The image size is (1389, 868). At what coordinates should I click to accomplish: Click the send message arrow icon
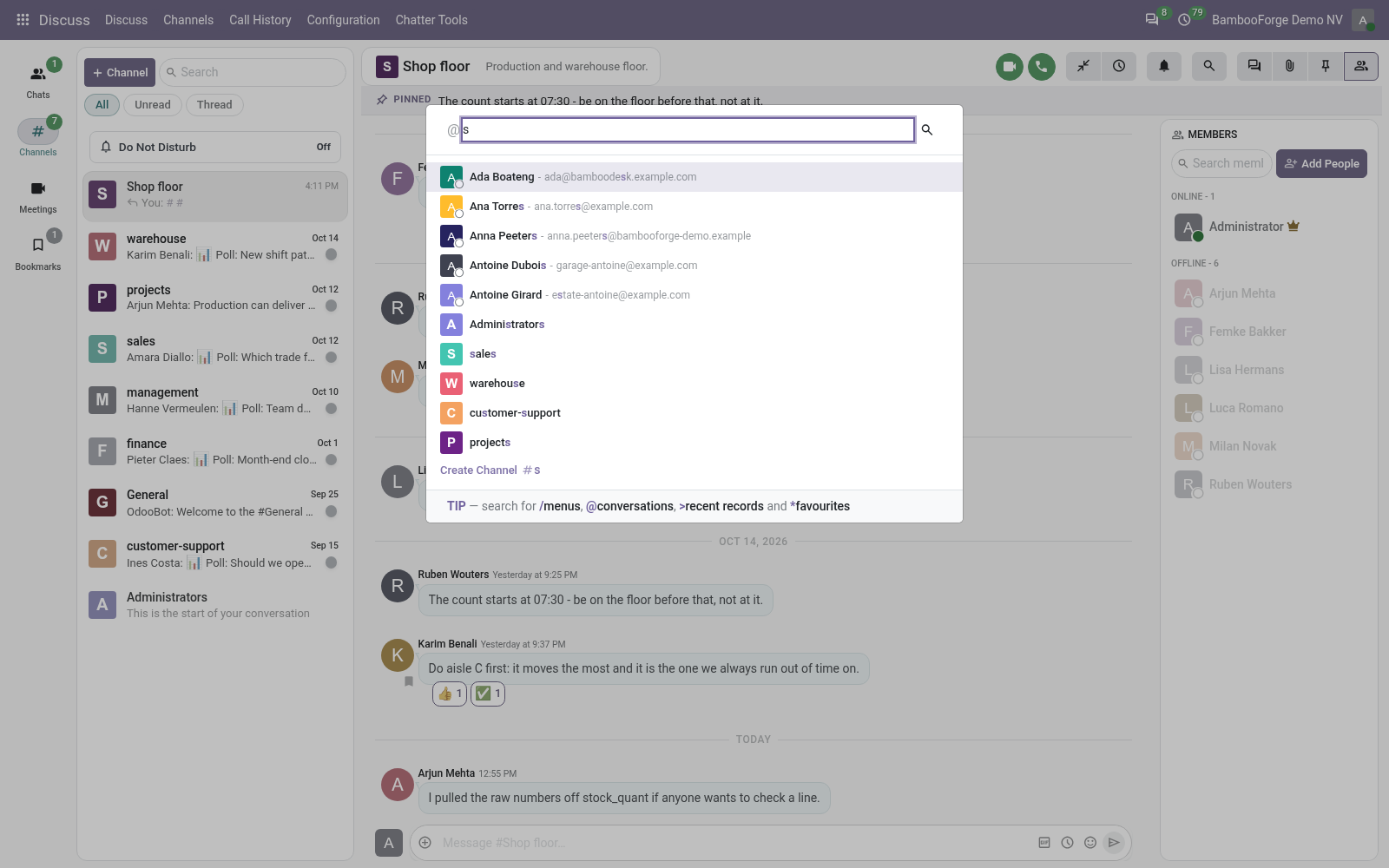coord(1114,843)
